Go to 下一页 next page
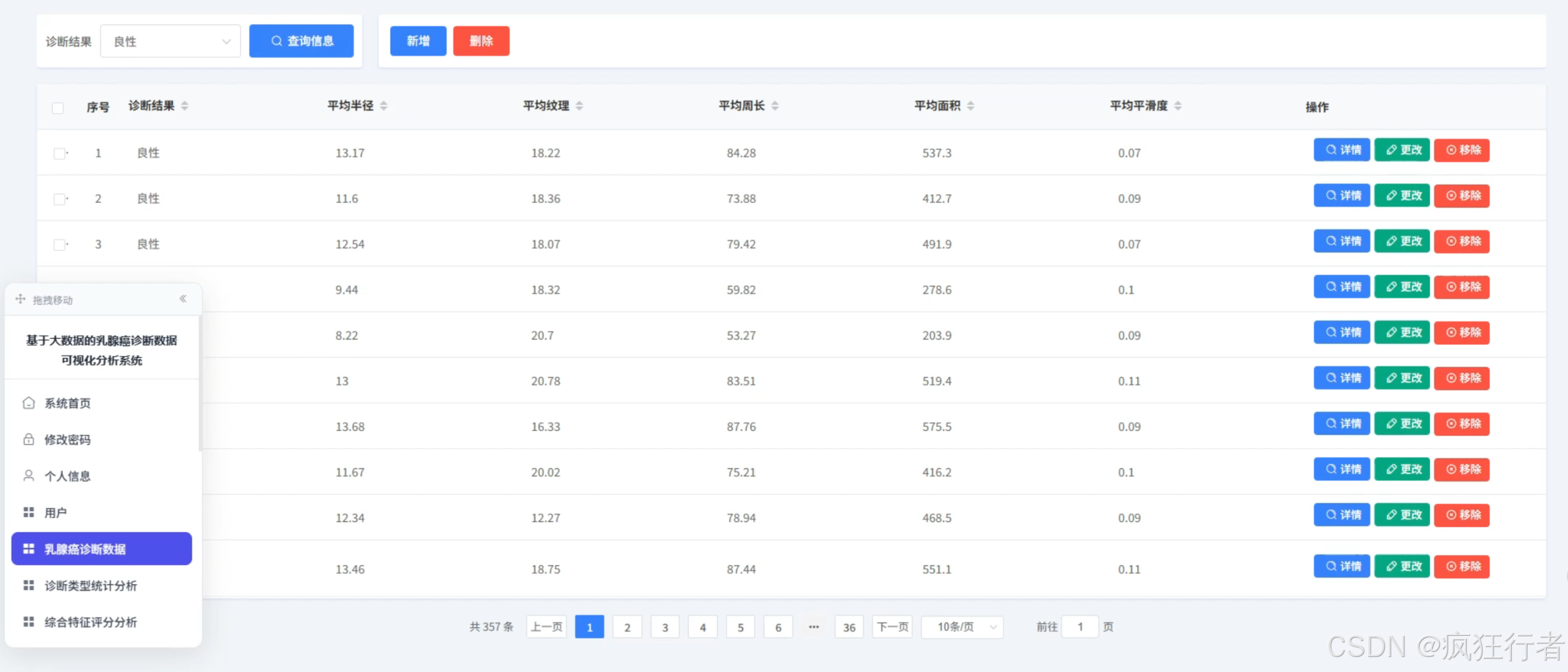The width and height of the screenshot is (1568, 672). pyautogui.click(x=892, y=627)
